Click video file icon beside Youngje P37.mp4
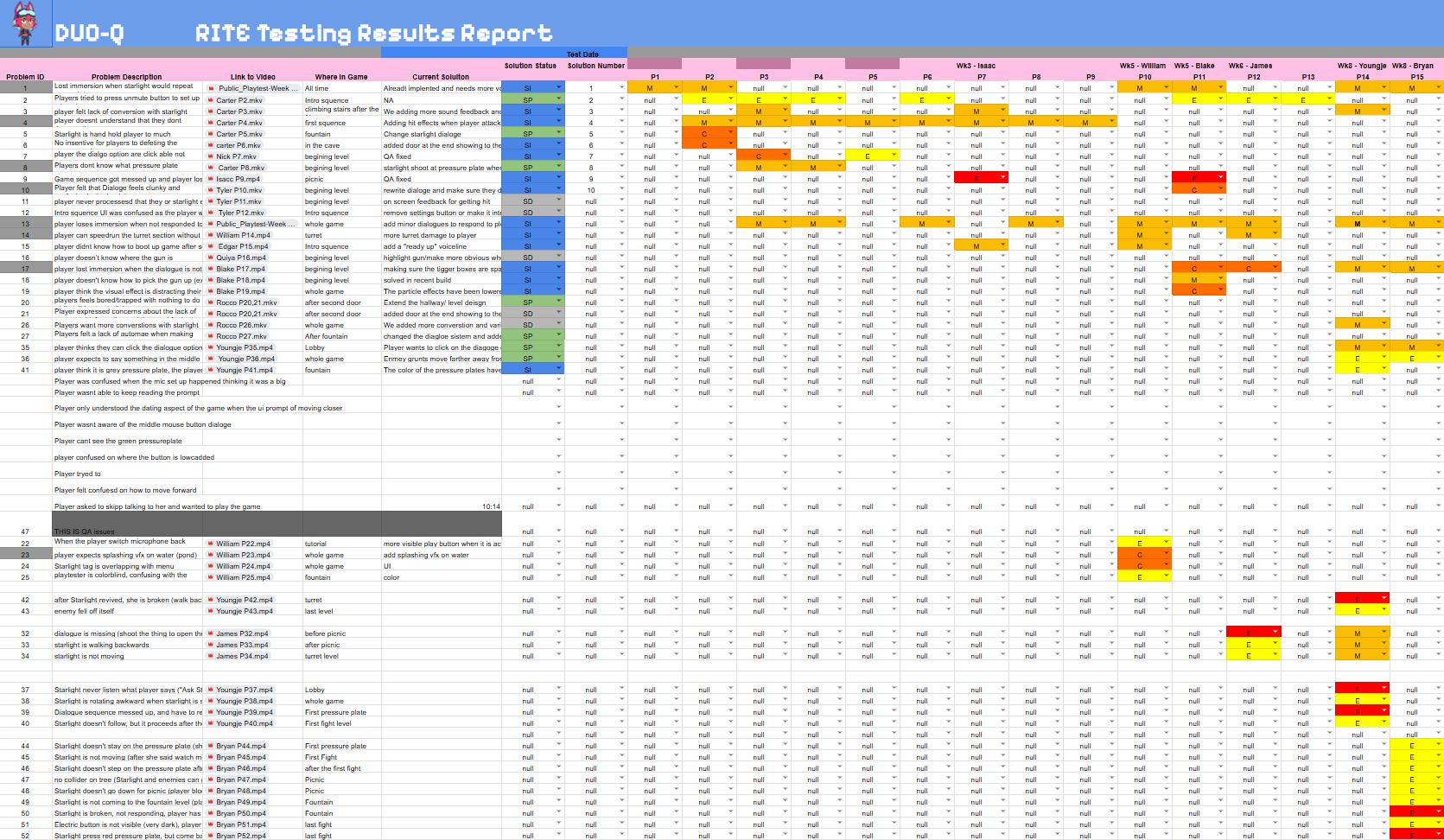This screenshot has height=840, width=1444. pos(210,690)
